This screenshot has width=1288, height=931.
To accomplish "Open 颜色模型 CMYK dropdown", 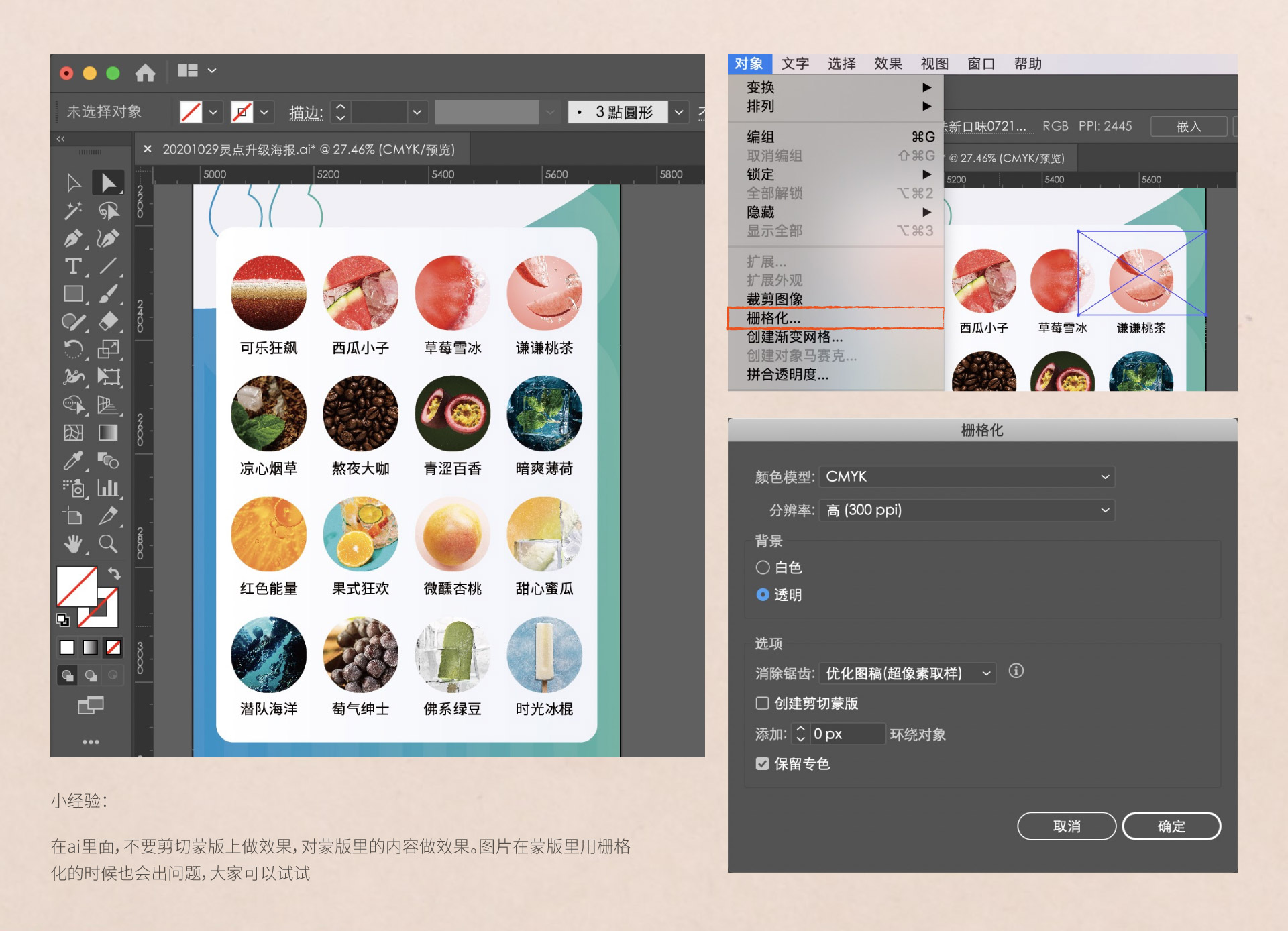I will [x=967, y=476].
